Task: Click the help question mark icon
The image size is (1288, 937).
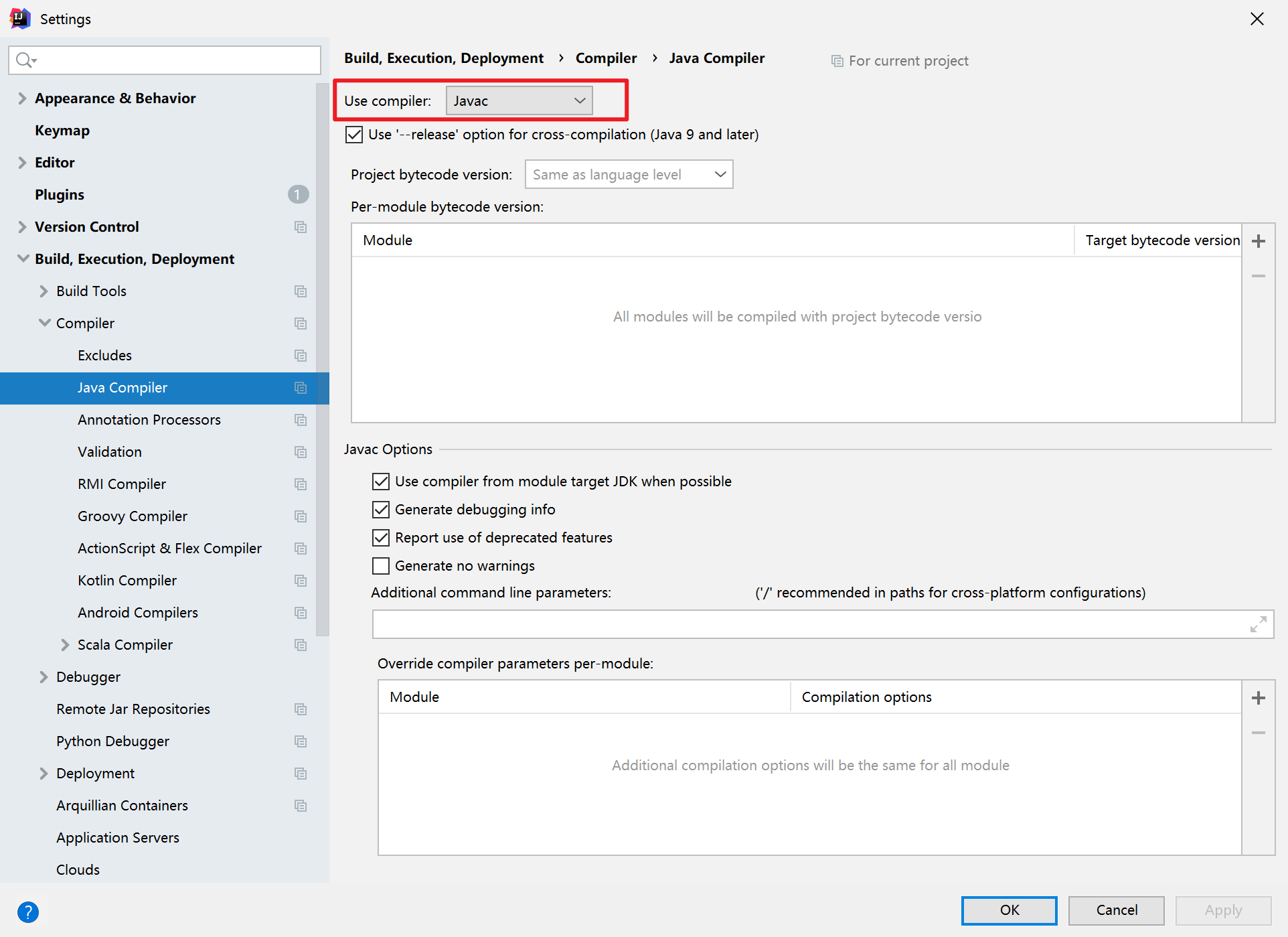Action: [x=28, y=912]
